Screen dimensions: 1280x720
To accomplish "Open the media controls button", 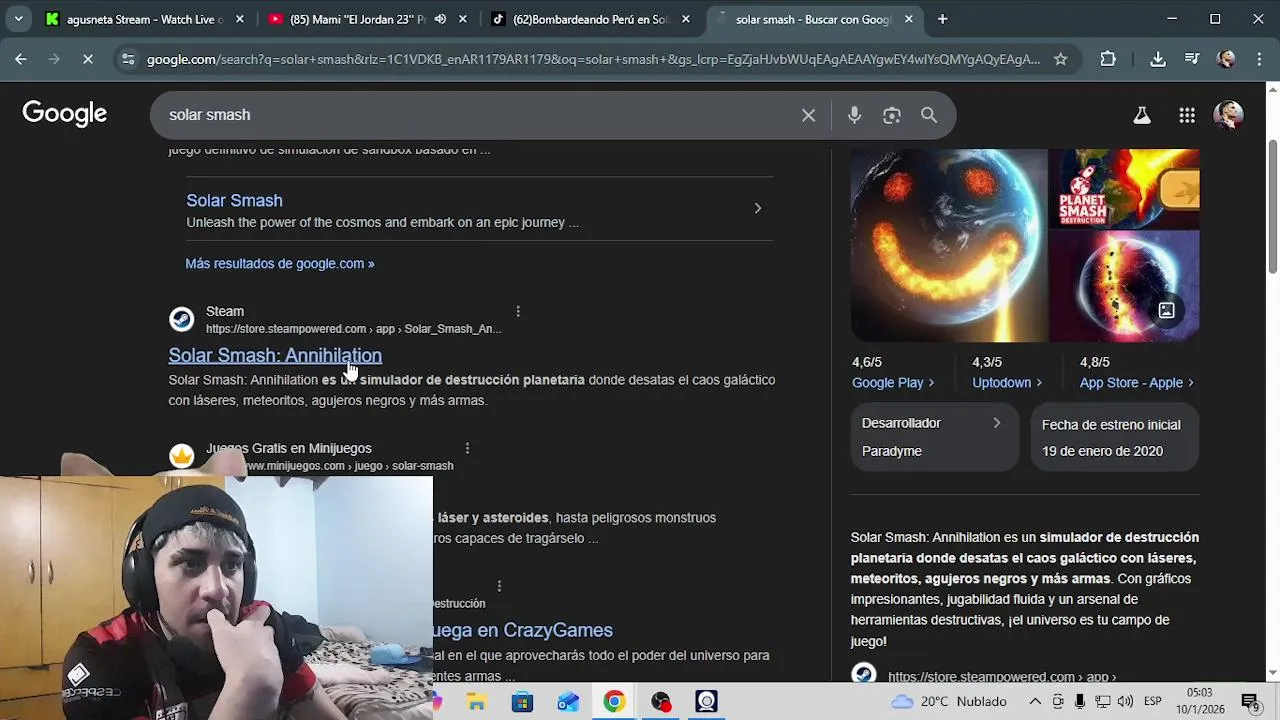I will click(x=1192, y=59).
